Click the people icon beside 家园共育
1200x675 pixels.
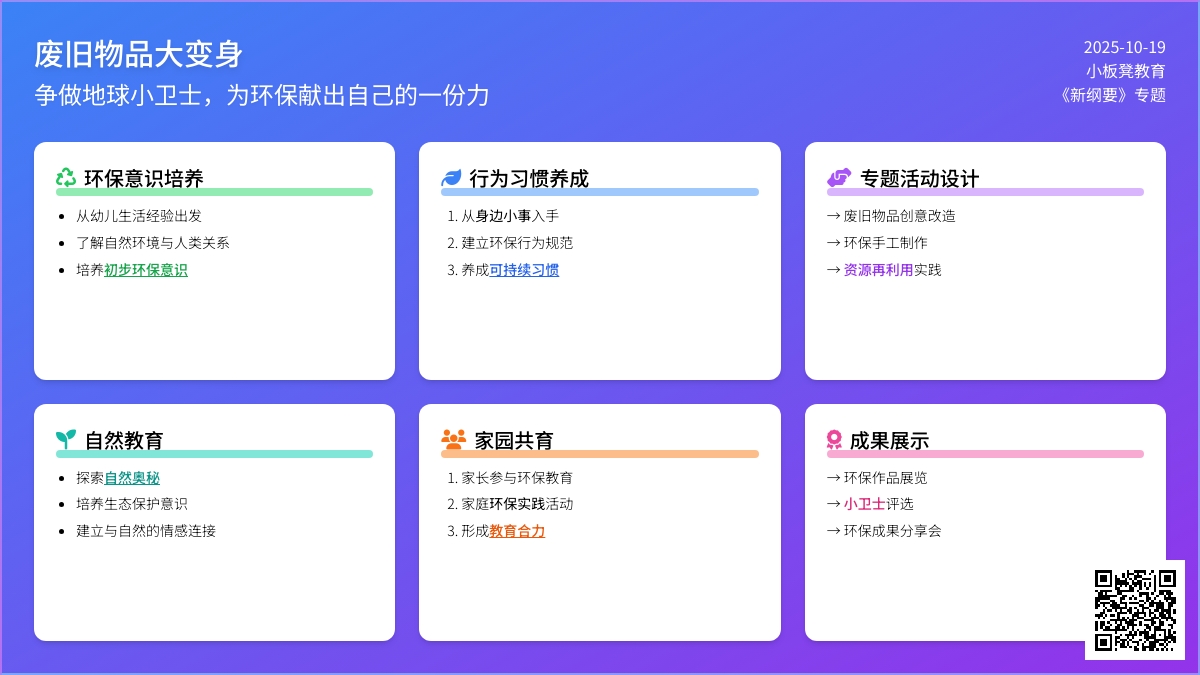click(453, 440)
